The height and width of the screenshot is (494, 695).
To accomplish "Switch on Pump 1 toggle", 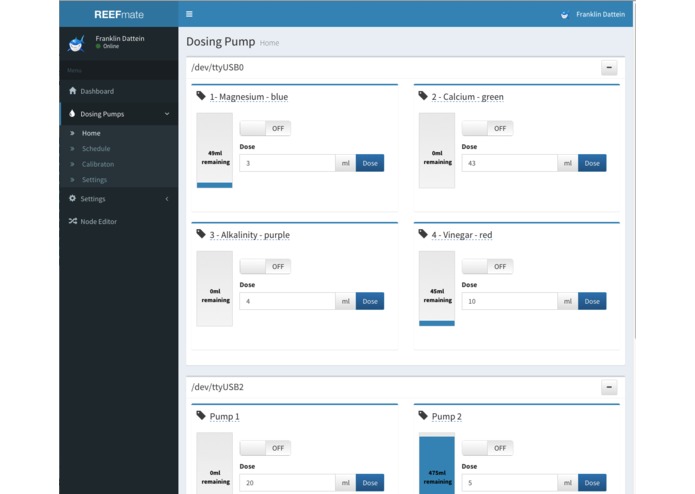I will click(x=265, y=448).
